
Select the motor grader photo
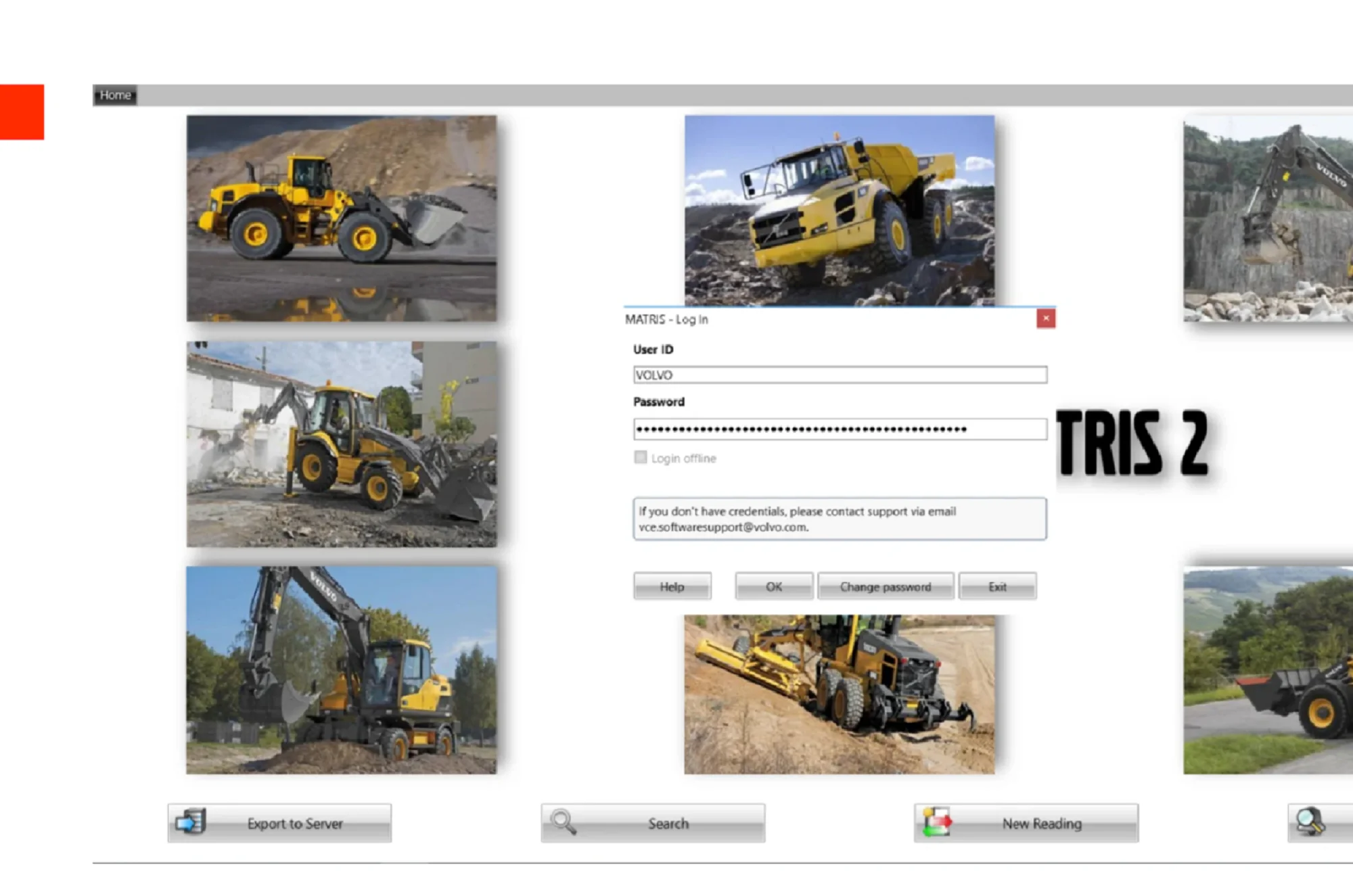pyautogui.click(x=840, y=694)
